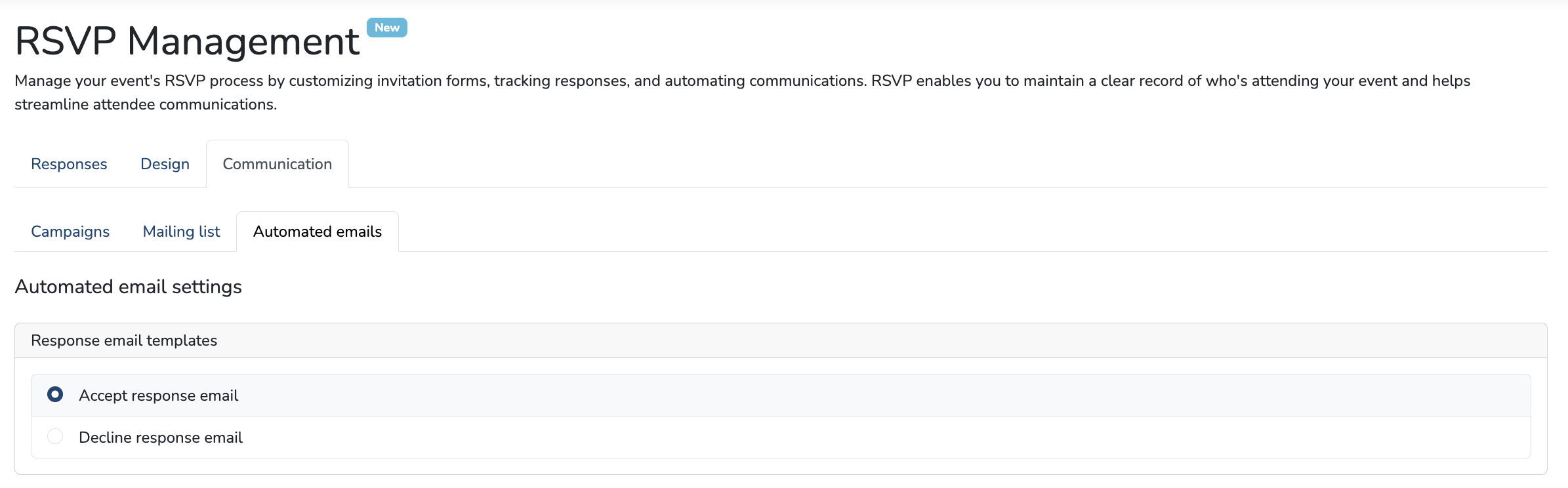Select the Automated emails sub-tab
The width and height of the screenshot is (1568, 488).
coord(317,232)
